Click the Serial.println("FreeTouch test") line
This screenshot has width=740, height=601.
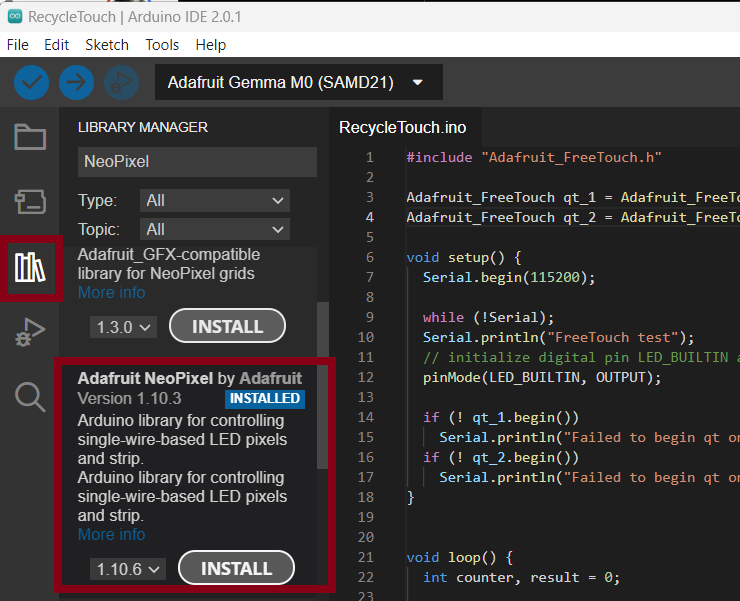[559, 337]
